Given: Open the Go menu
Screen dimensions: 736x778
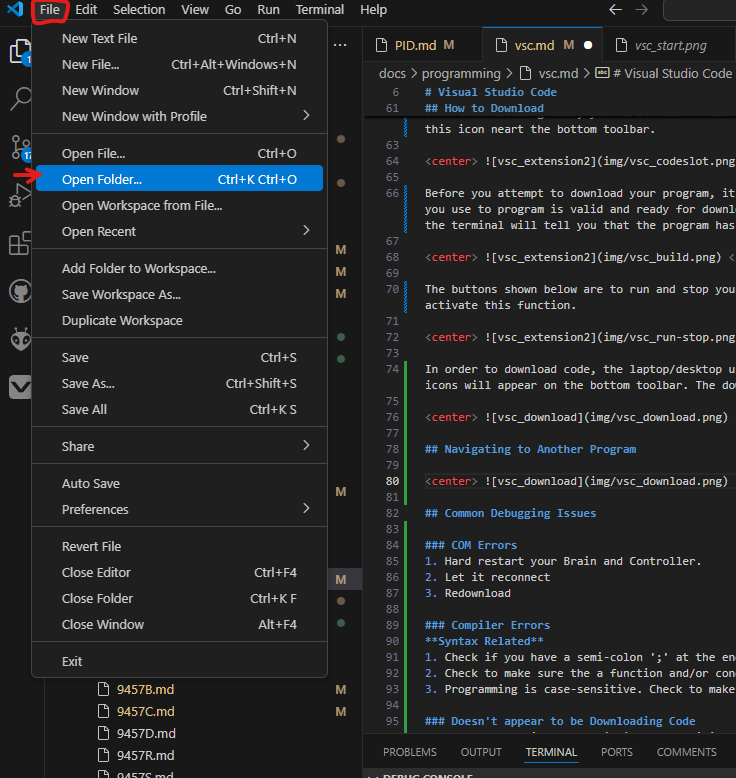Looking at the screenshot, I should (233, 9).
